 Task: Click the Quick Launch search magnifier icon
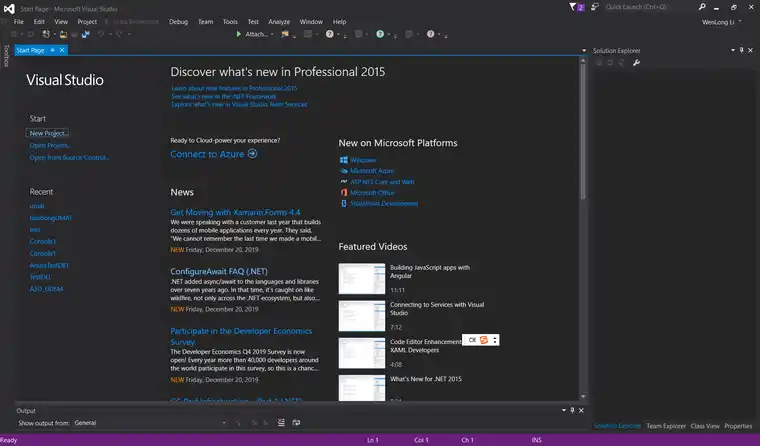click(702, 7)
